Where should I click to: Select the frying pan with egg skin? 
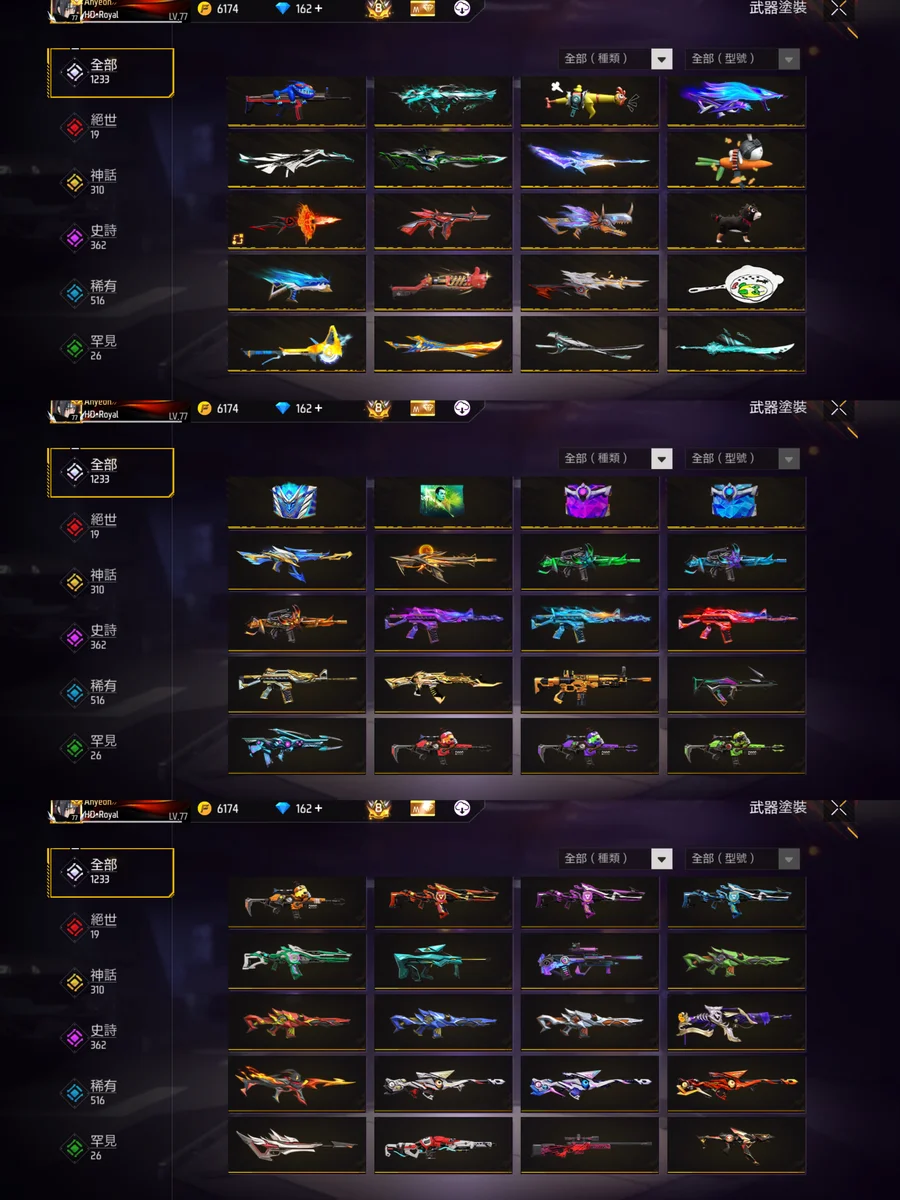click(736, 284)
